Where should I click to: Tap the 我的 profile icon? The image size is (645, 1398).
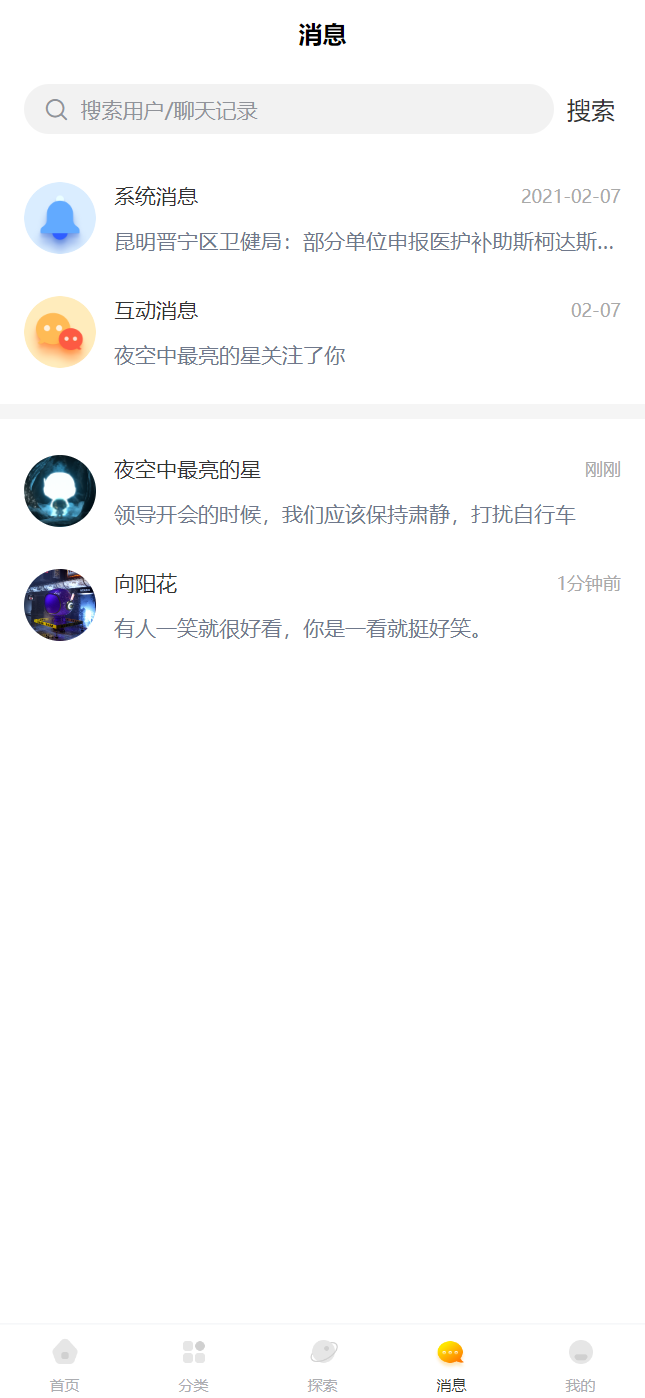pyautogui.click(x=581, y=1352)
